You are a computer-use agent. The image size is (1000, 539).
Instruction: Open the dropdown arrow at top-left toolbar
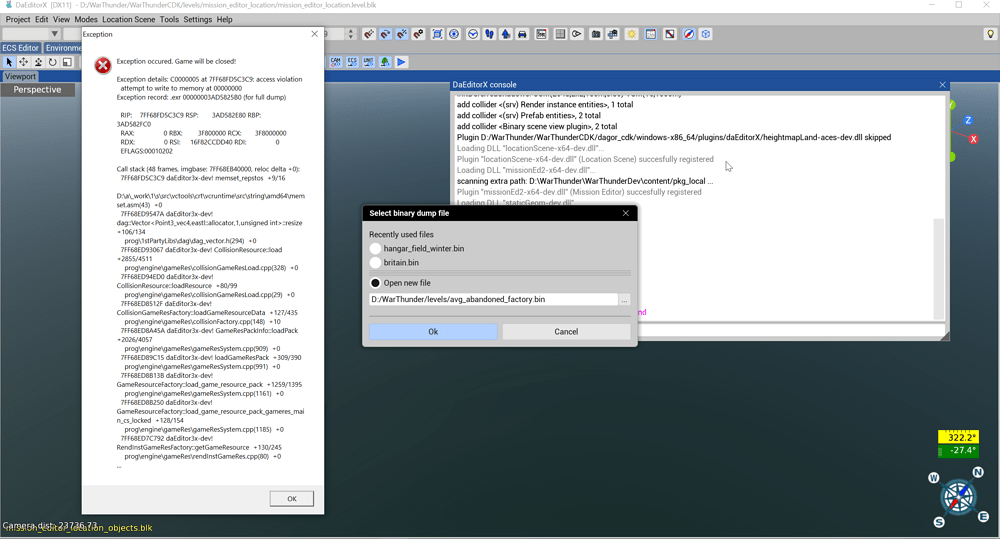click(55, 34)
